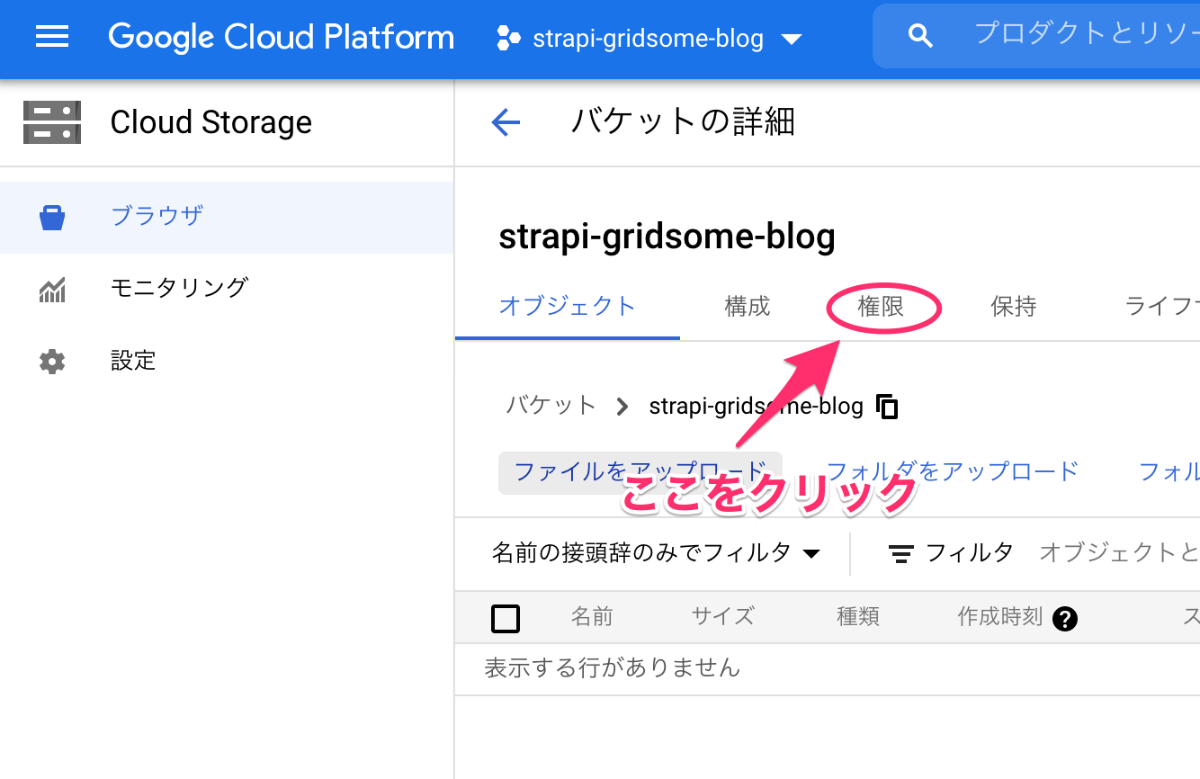This screenshot has width=1200, height=779.
Task: Sort by the サイズ column header
Action: pos(723,616)
